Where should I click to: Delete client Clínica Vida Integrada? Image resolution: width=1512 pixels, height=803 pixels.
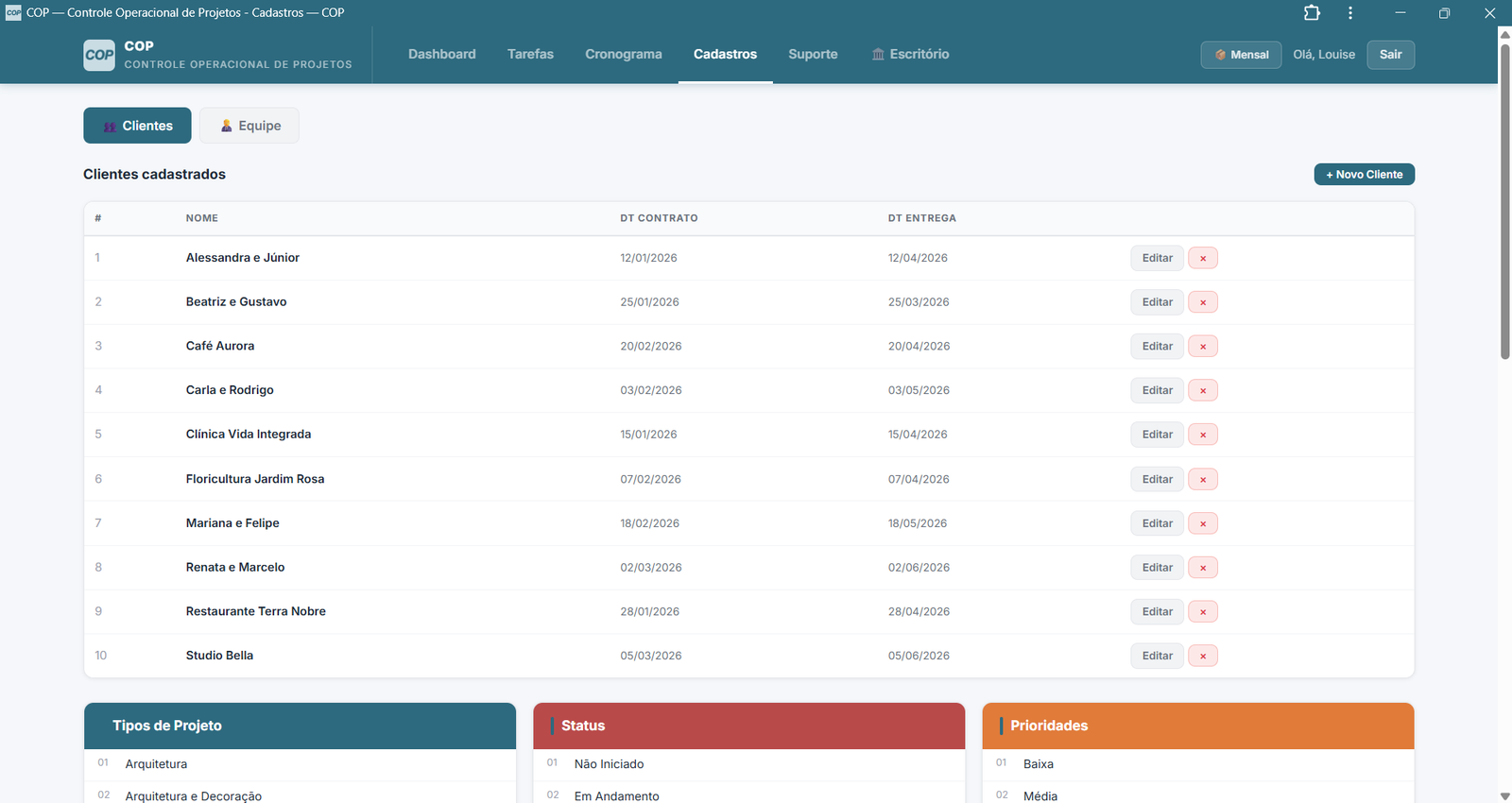pos(1203,435)
